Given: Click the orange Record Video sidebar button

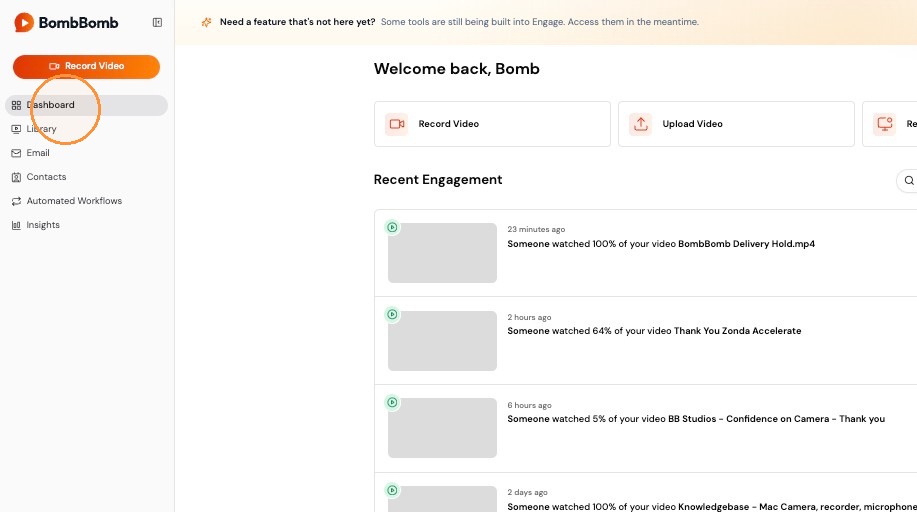Looking at the screenshot, I should coord(87,66).
